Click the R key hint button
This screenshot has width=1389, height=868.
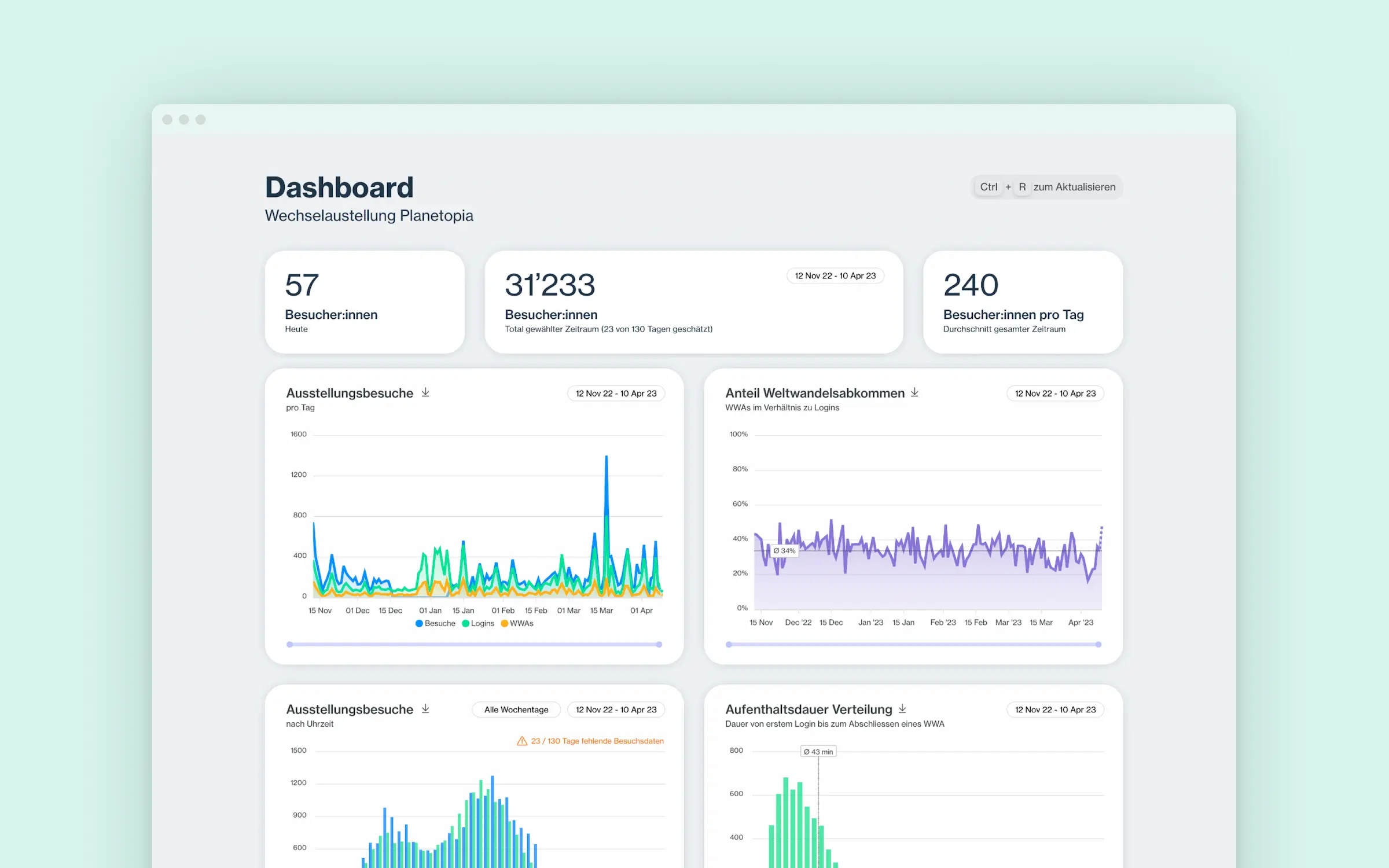tap(1022, 187)
